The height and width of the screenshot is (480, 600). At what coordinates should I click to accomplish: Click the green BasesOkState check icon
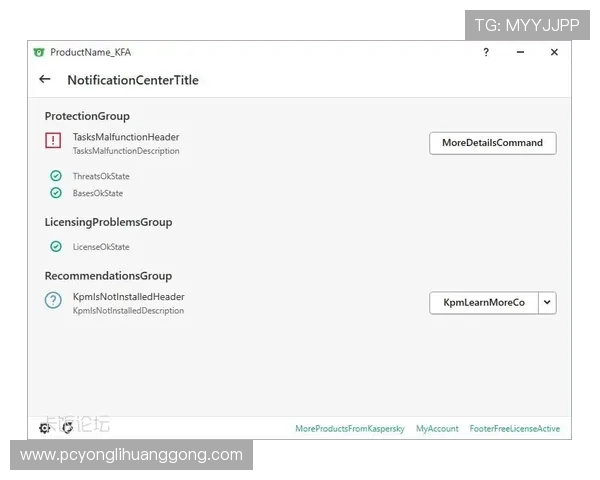56,193
